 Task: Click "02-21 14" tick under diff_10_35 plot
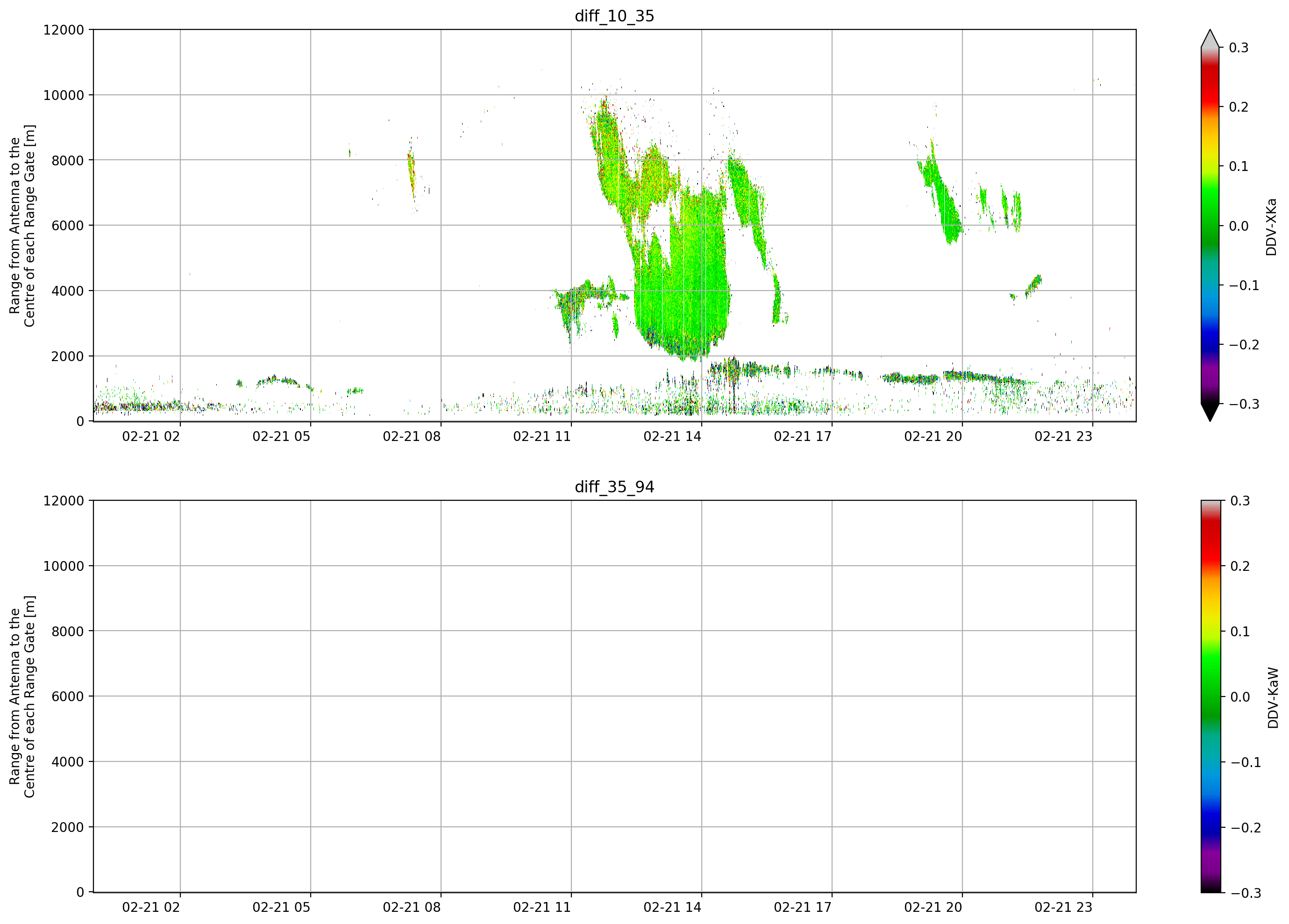coord(672,436)
